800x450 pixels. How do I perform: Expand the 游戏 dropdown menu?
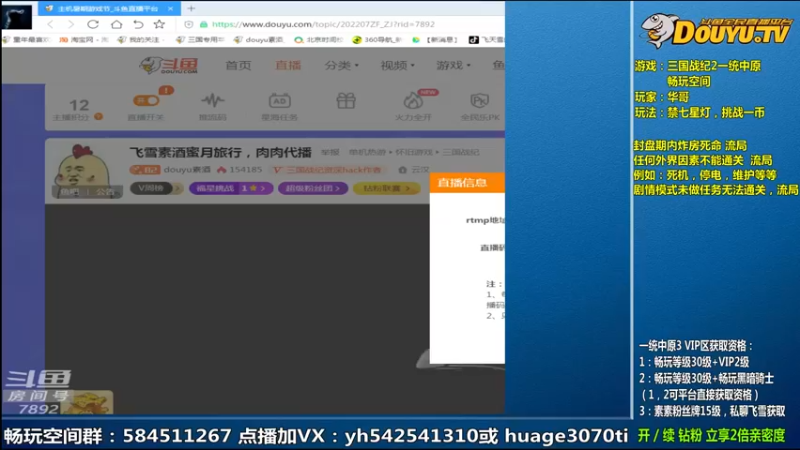[x=453, y=65]
